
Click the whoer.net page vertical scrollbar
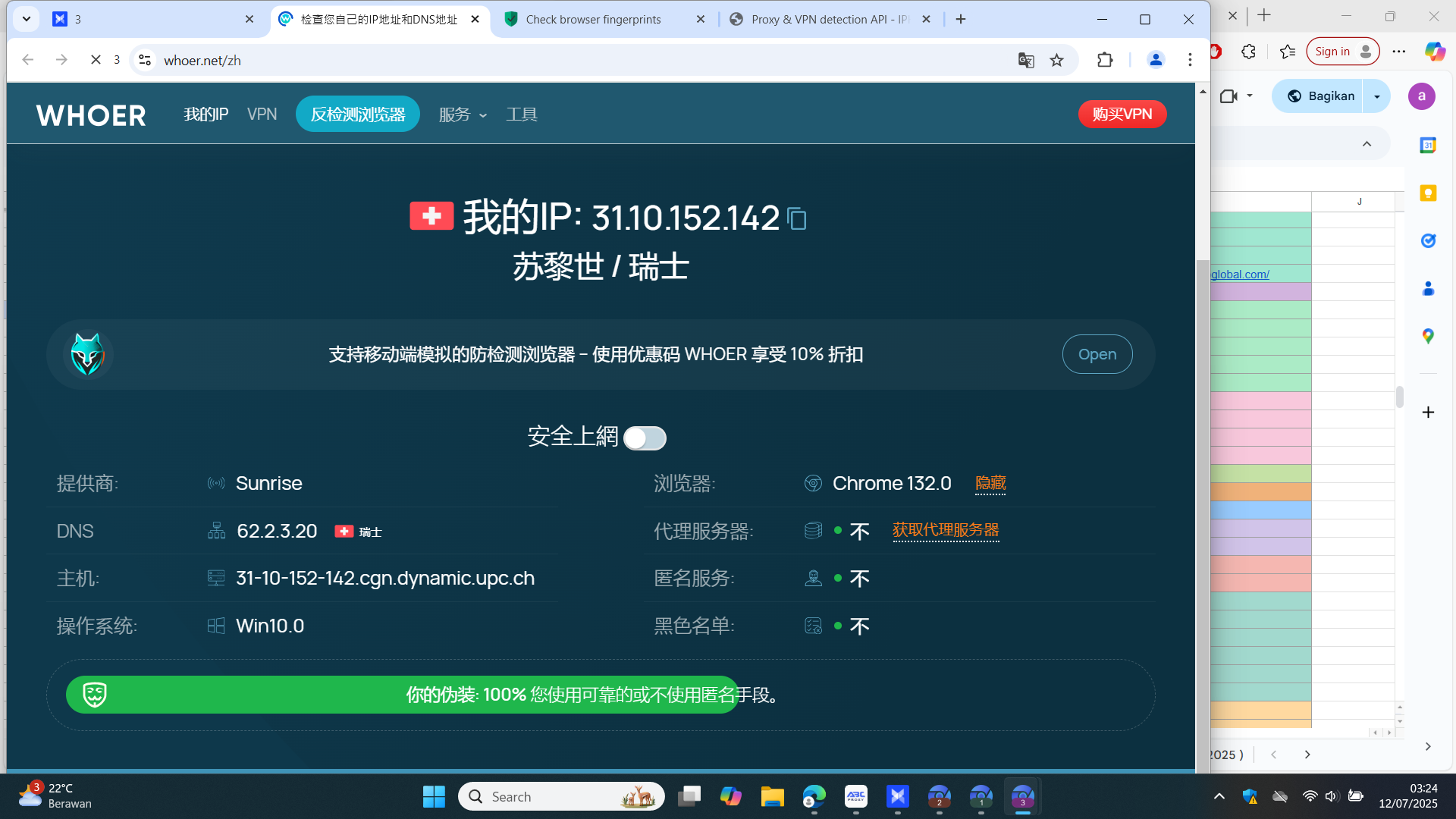coord(1203,516)
